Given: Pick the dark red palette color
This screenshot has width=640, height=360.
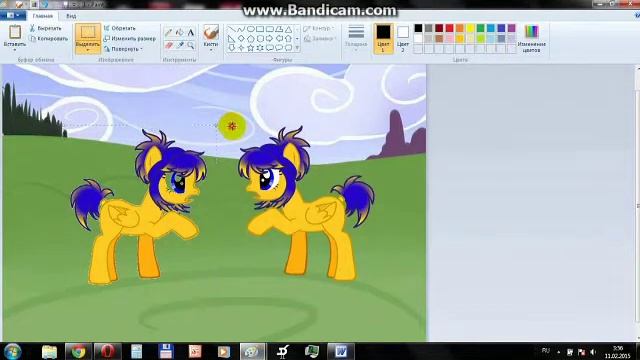Looking at the screenshot, I should (439, 28).
